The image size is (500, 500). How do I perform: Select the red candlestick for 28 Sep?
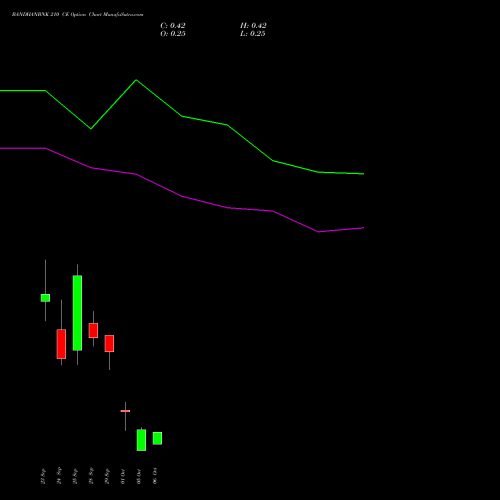93,330
